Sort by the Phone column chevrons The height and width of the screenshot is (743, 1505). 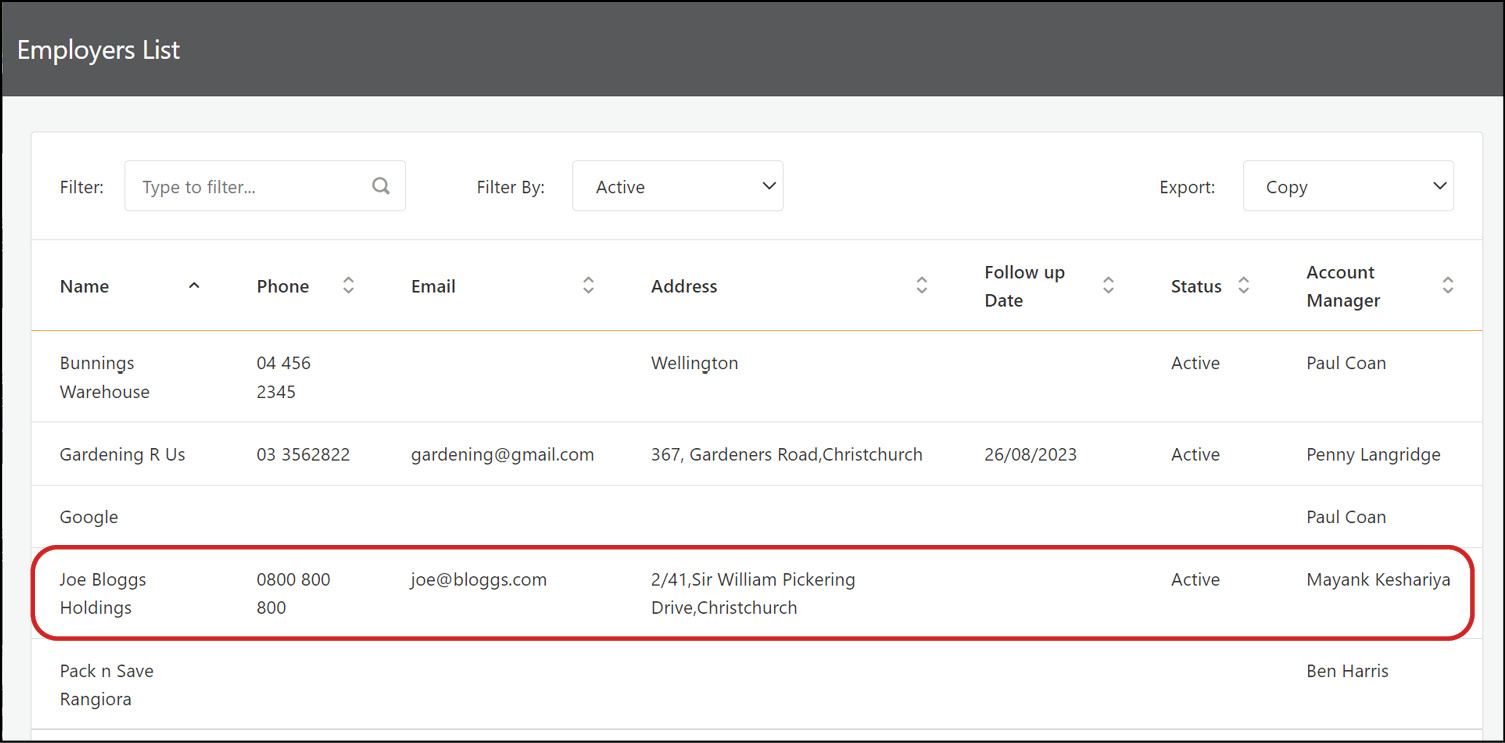pyautogui.click(x=348, y=285)
